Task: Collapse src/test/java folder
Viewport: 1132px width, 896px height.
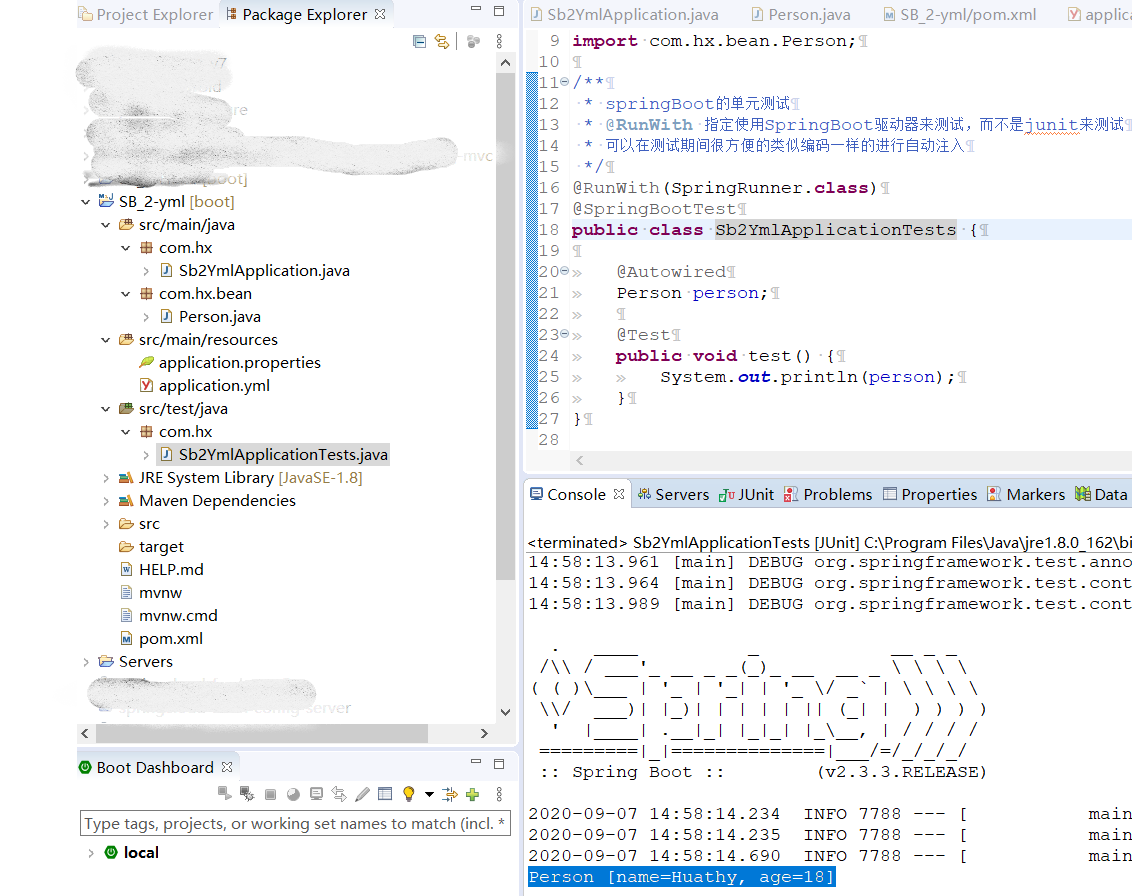Action: (105, 409)
